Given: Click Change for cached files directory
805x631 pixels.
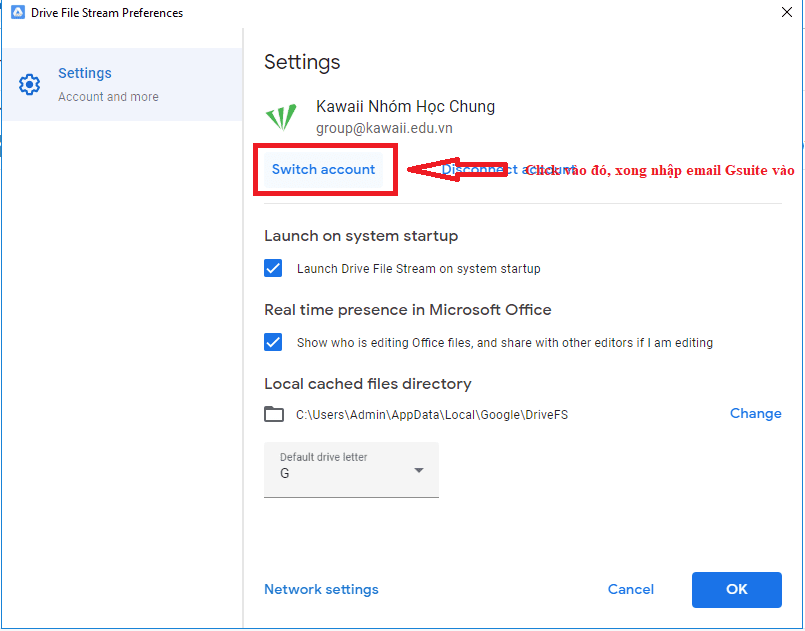Looking at the screenshot, I should pos(756,413).
